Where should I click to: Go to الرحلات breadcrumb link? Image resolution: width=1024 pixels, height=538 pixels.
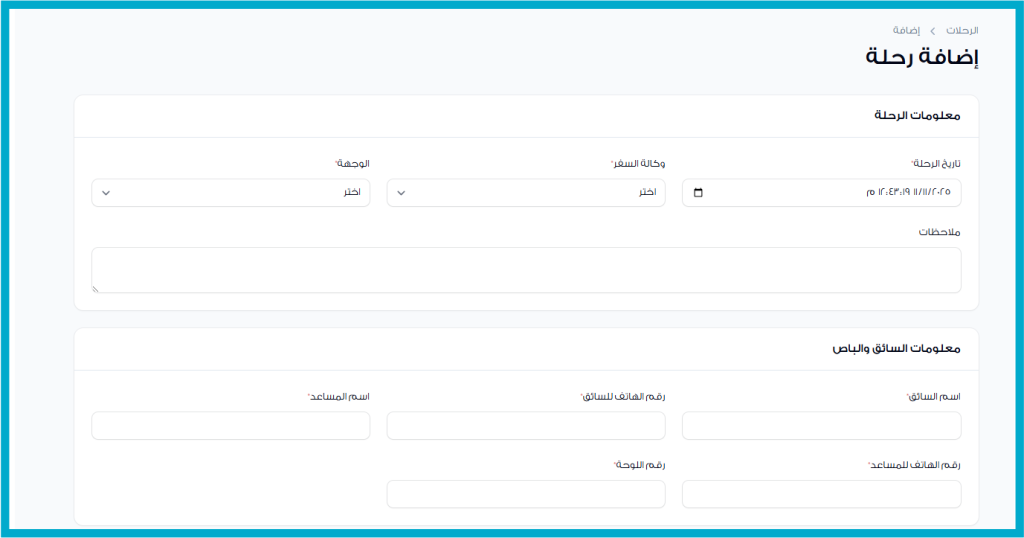pyautogui.click(x=961, y=31)
